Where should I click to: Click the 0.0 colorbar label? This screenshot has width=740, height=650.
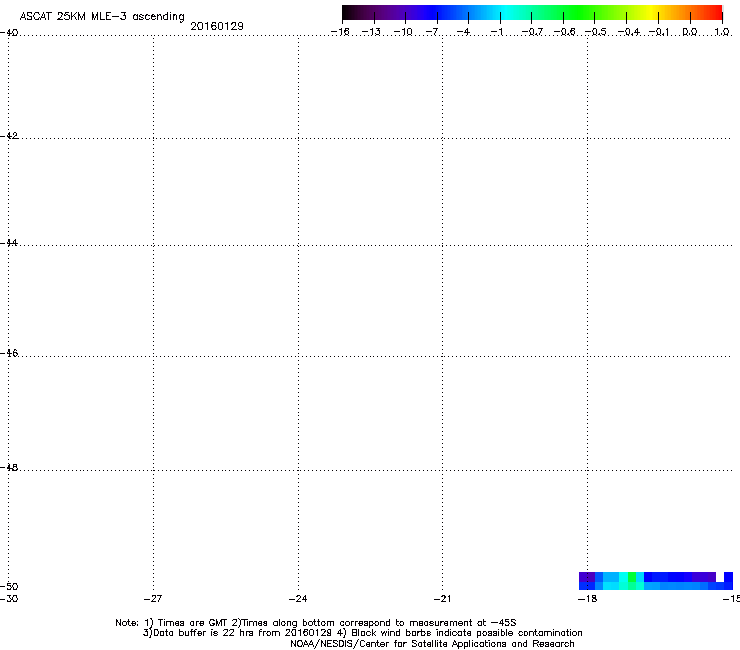pos(690,32)
